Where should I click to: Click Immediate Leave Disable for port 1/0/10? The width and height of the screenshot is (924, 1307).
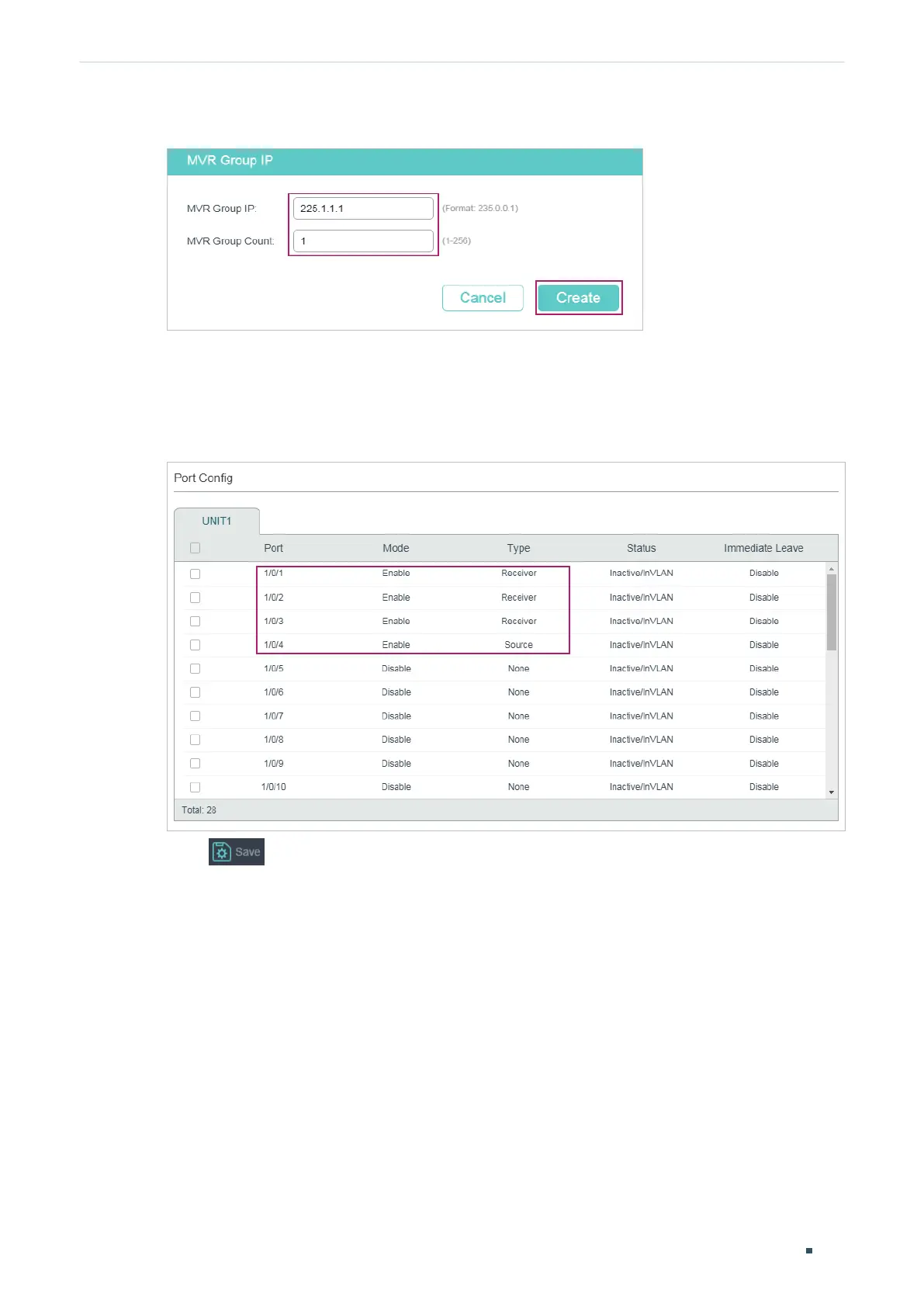(x=763, y=787)
